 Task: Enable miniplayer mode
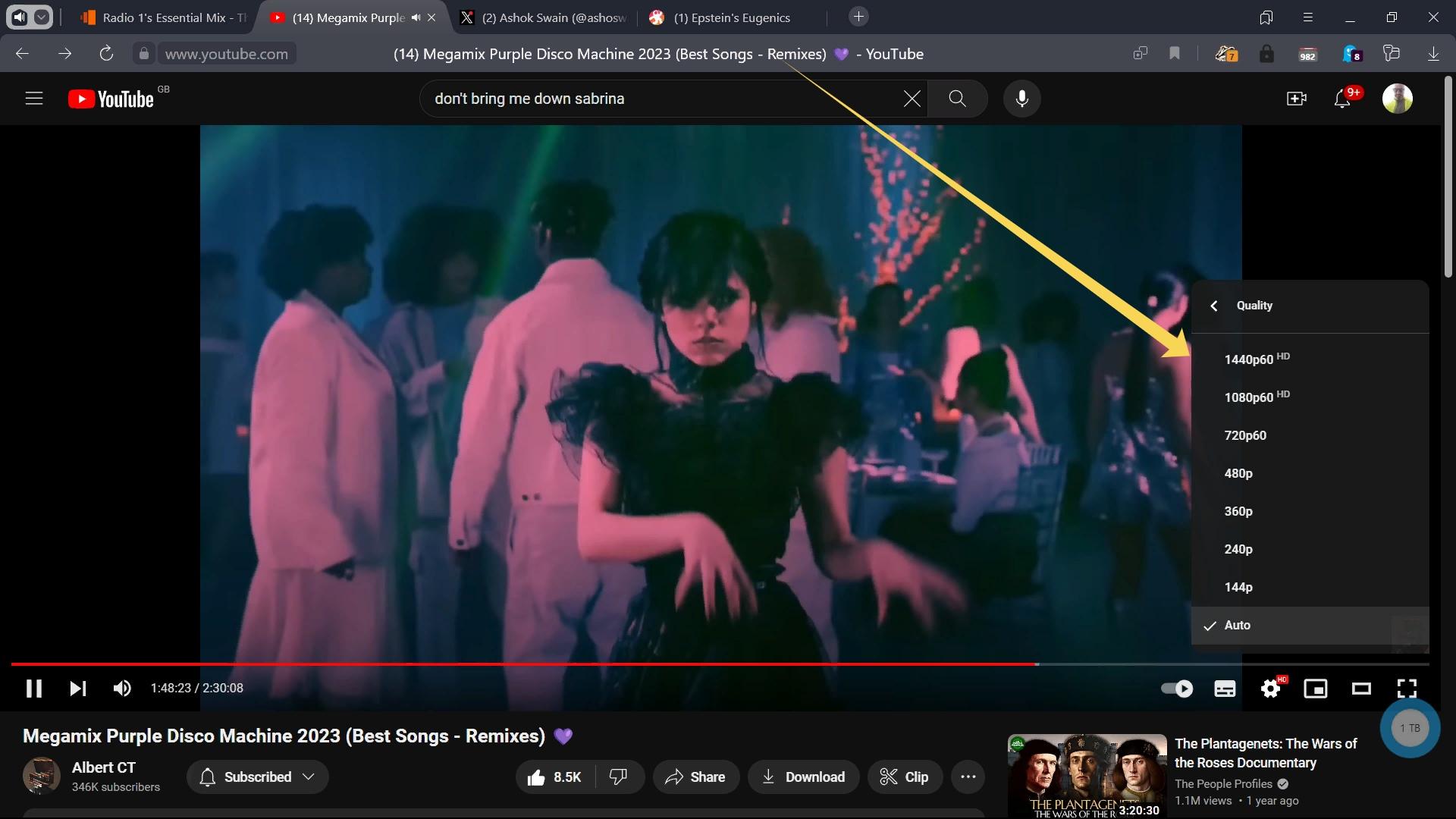pos(1316,688)
